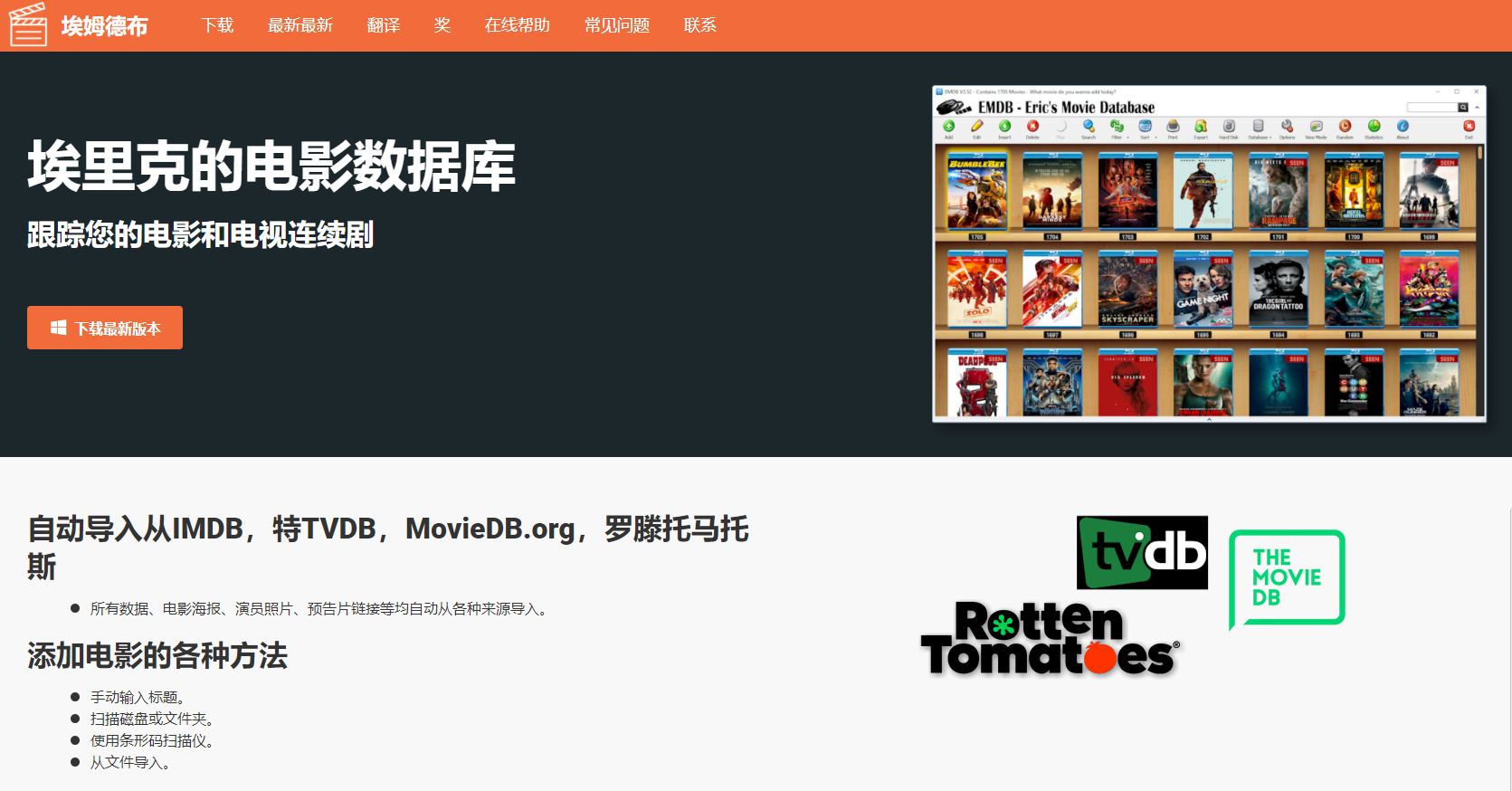
Task: Select the Red Sparrow movie cover
Action: tap(1127, 384)
